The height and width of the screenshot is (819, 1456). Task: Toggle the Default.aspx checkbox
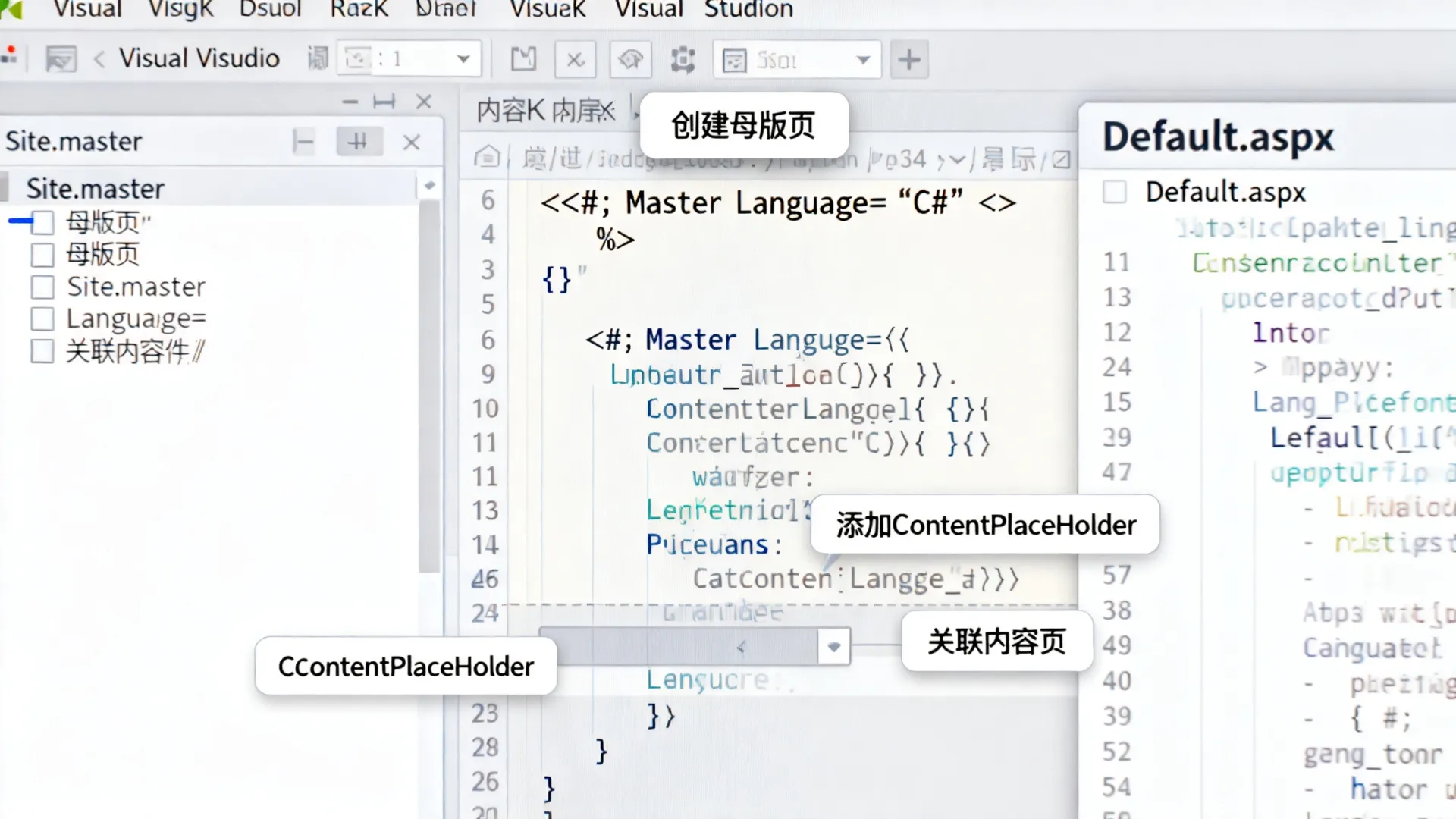click(1114, 191)
